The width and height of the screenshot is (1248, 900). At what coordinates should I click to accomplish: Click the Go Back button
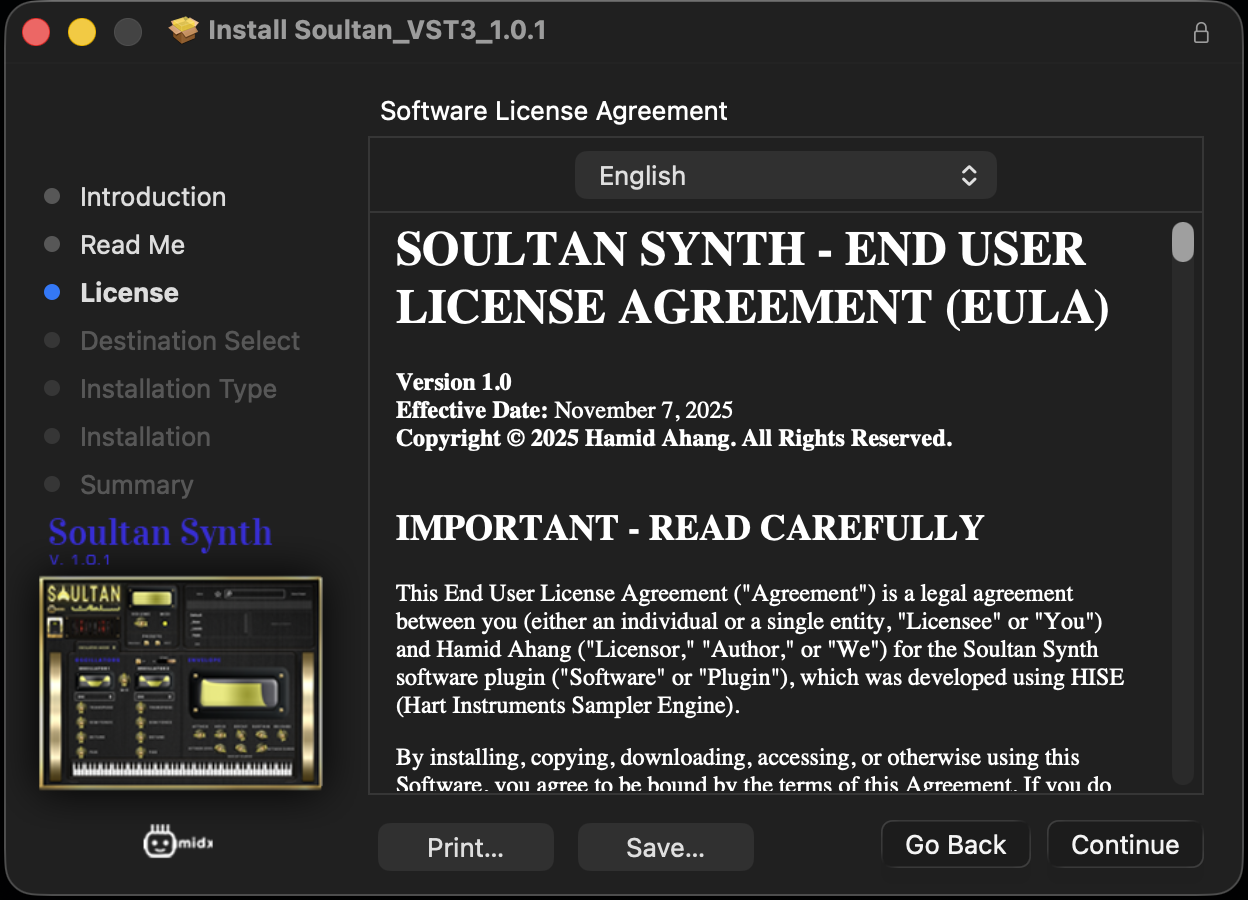point(955,845)
